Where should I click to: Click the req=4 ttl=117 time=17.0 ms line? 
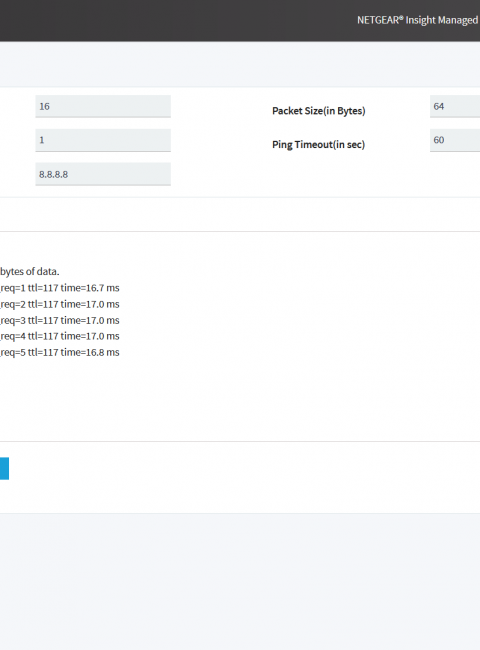60,336
